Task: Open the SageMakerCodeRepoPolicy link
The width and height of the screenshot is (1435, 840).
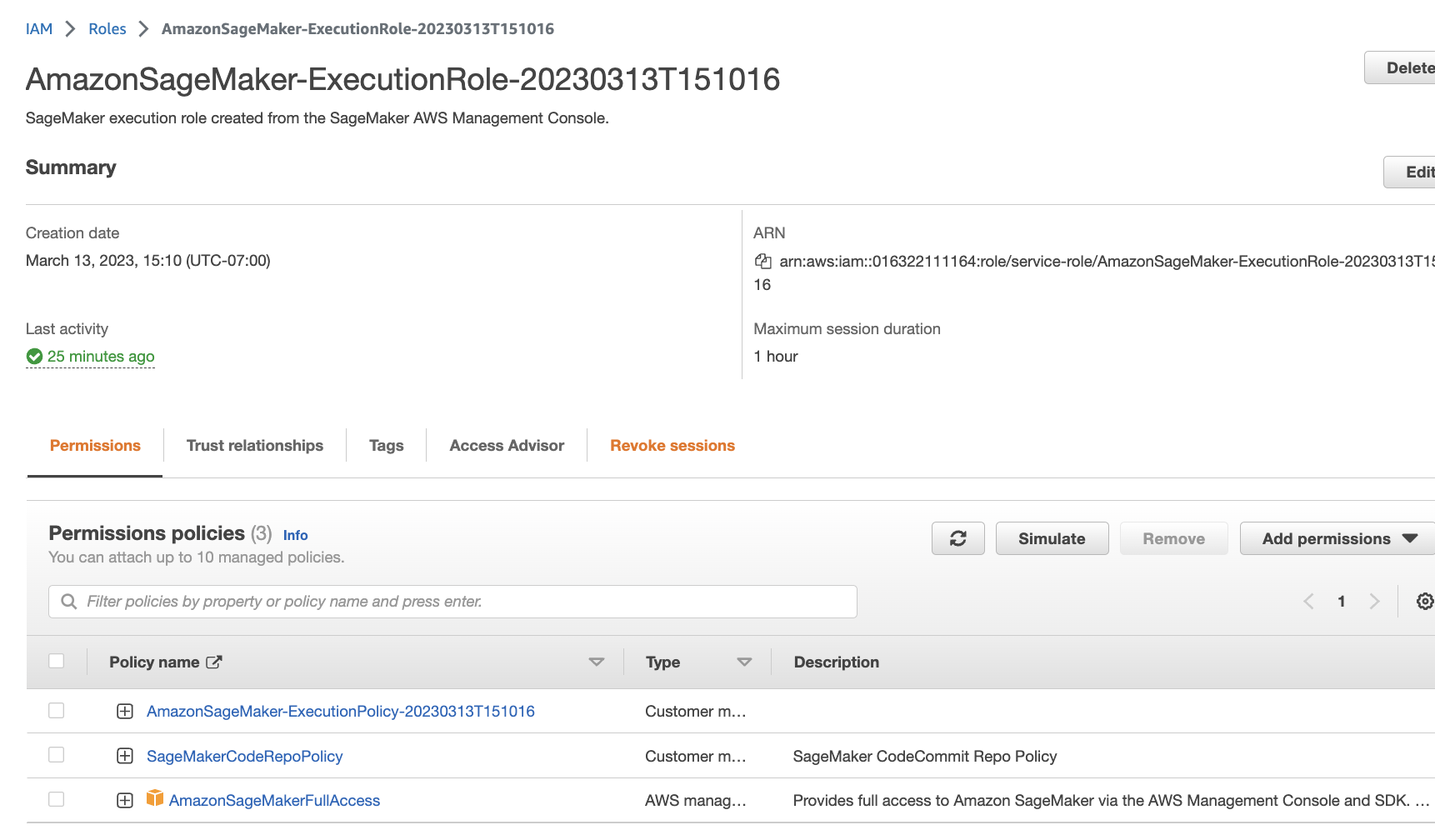Action: click(x=245, y=756)
